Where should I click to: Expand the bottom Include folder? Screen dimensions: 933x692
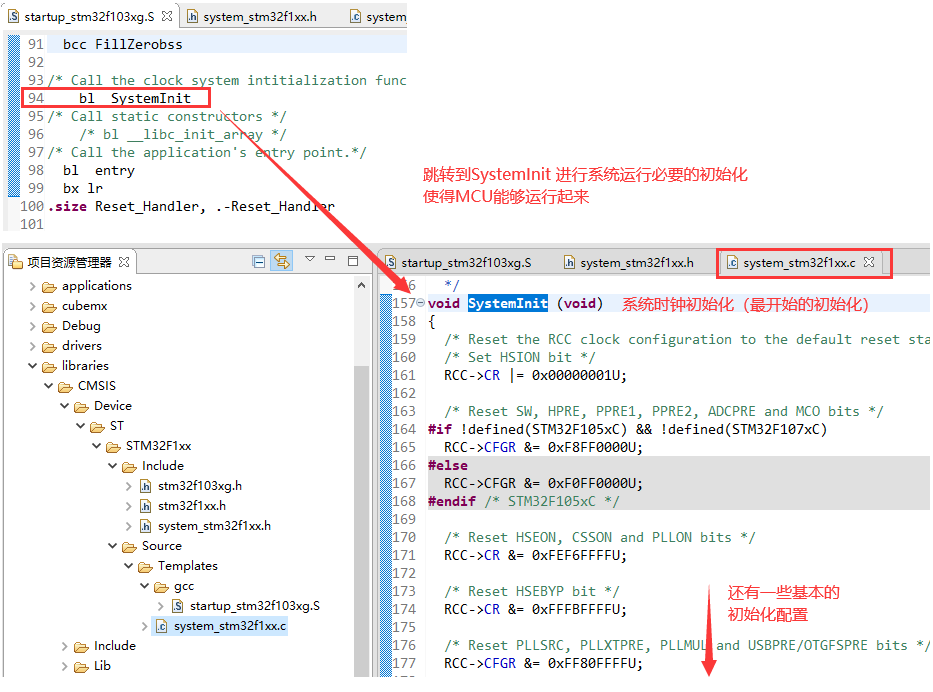(x=64, y=646)
